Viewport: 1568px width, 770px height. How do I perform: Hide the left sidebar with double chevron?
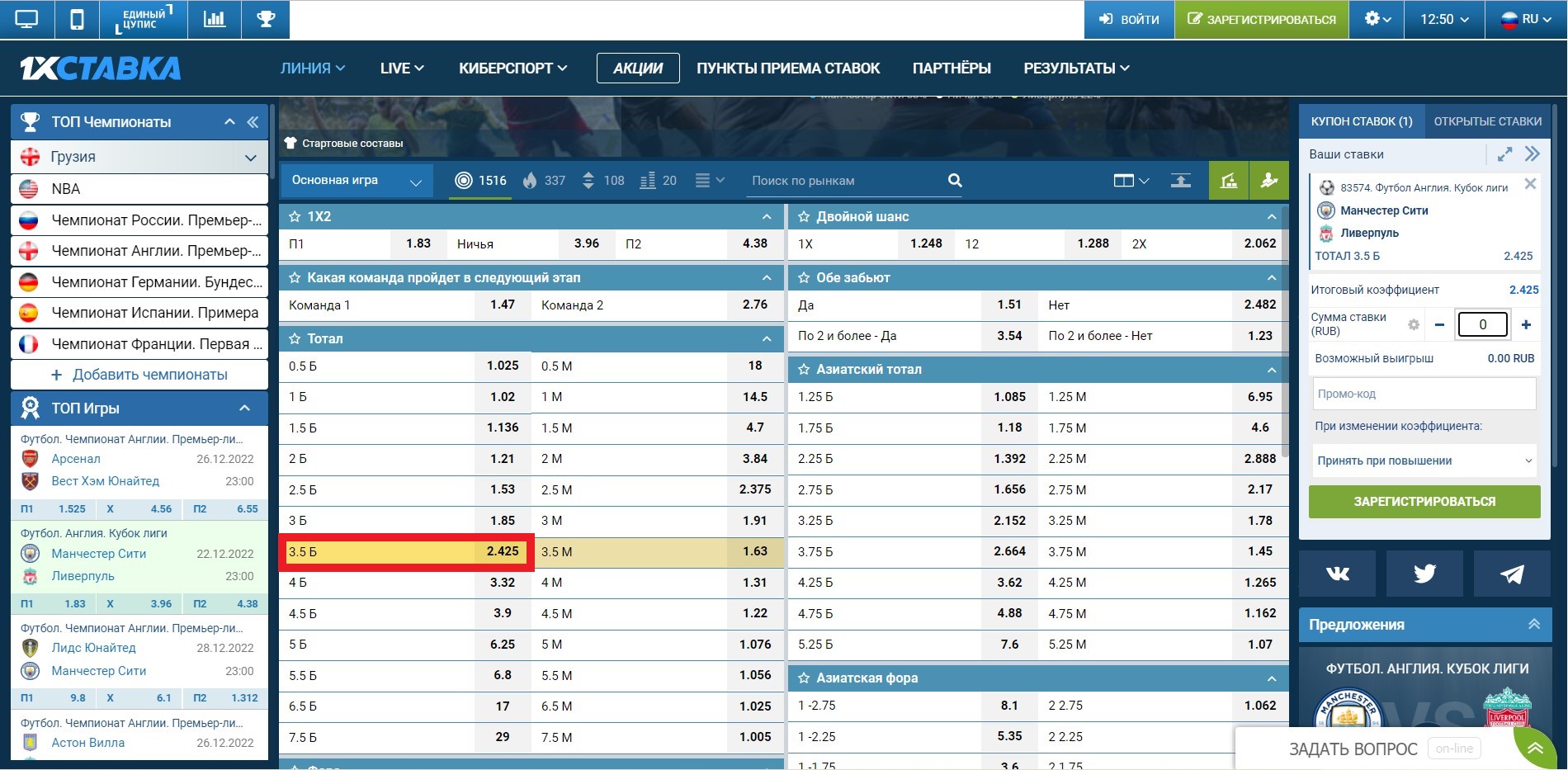253,122
